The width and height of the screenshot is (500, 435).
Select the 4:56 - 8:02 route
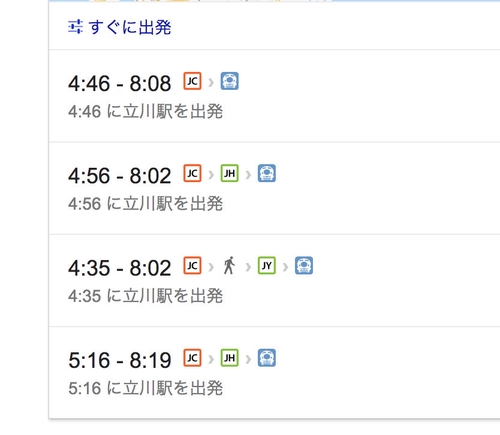tap(274, 188)
